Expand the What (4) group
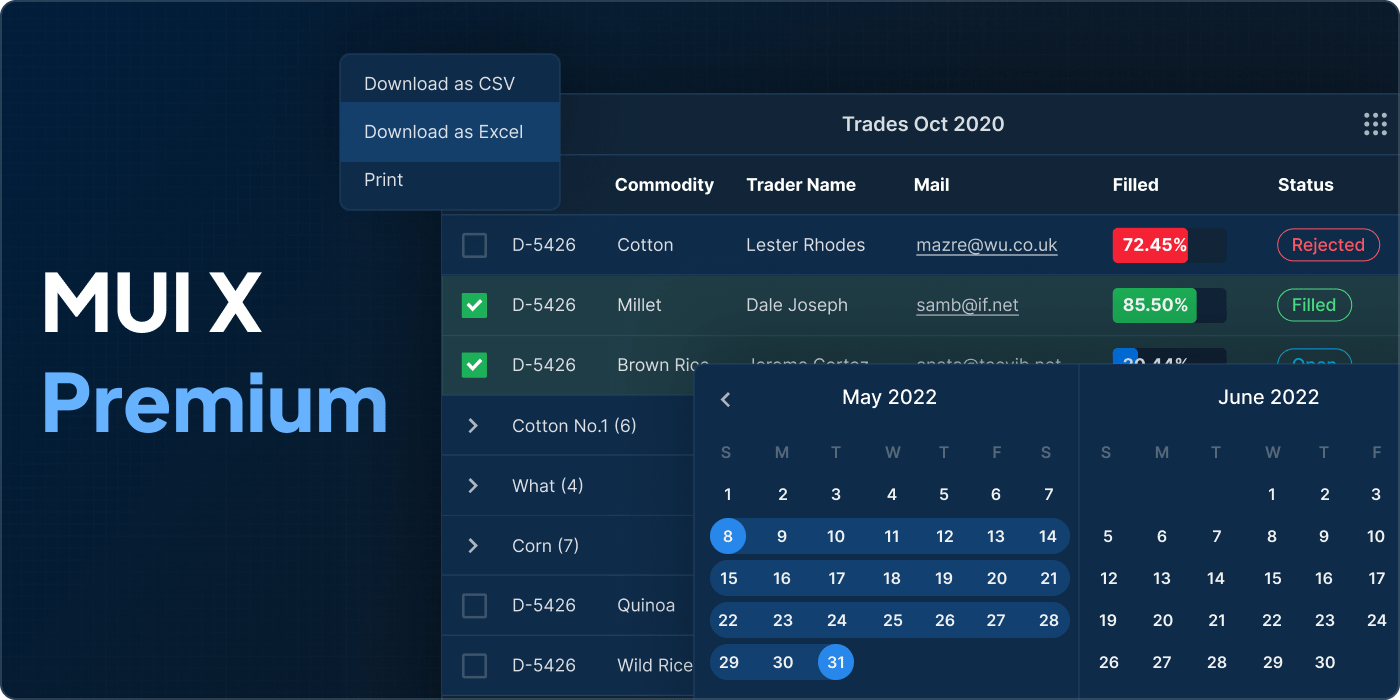 pos(472,485)
